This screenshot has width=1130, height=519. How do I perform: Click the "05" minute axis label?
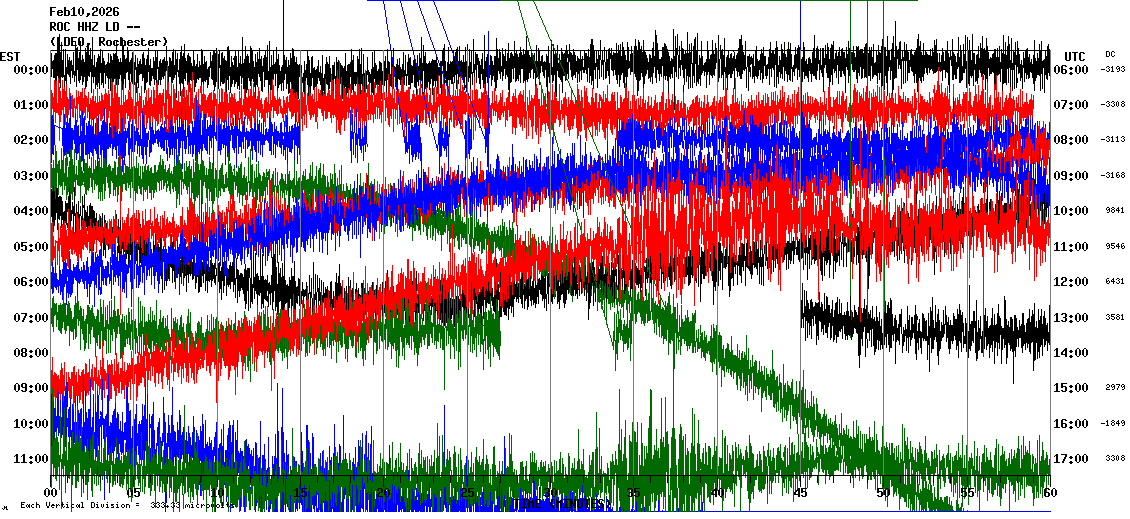click(x=134, y=493)
